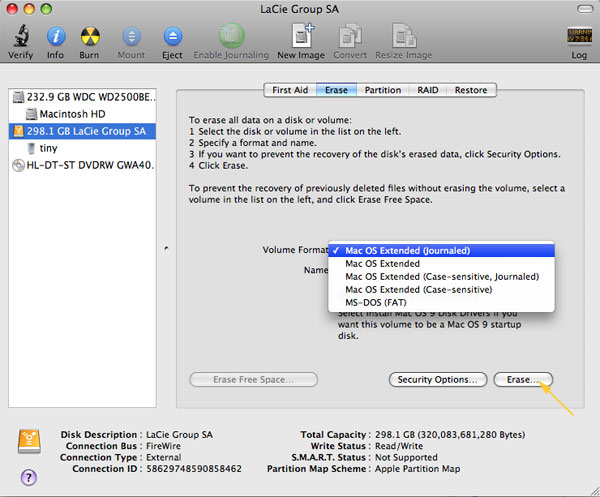600x497 pixels.
Task: Click S.M.A.R.T. Status Not Supported text
Action: [406, 457]
